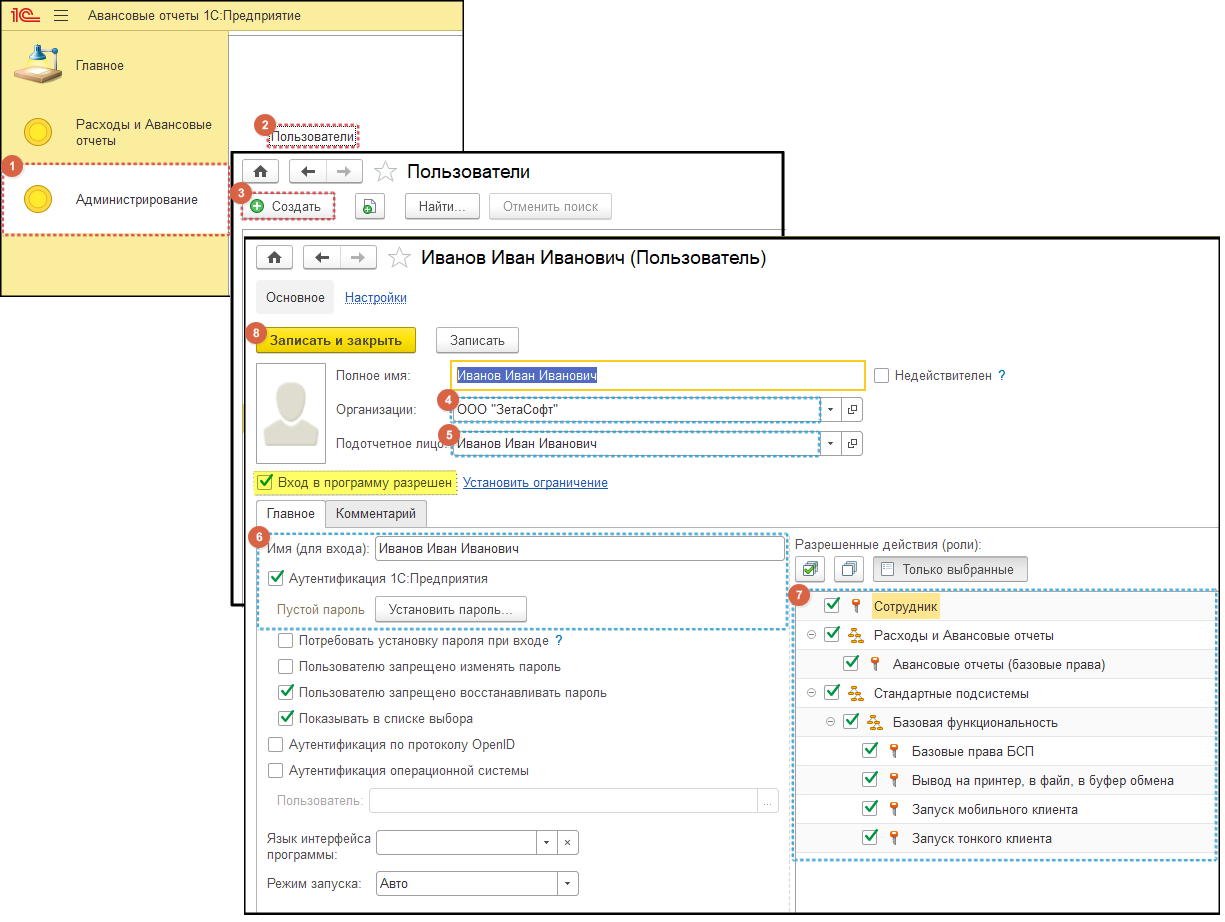Screen dimensions: 1225x922
Task: Collapse the Стандартные подсистемы role group
Action: (x=811, y=693)
